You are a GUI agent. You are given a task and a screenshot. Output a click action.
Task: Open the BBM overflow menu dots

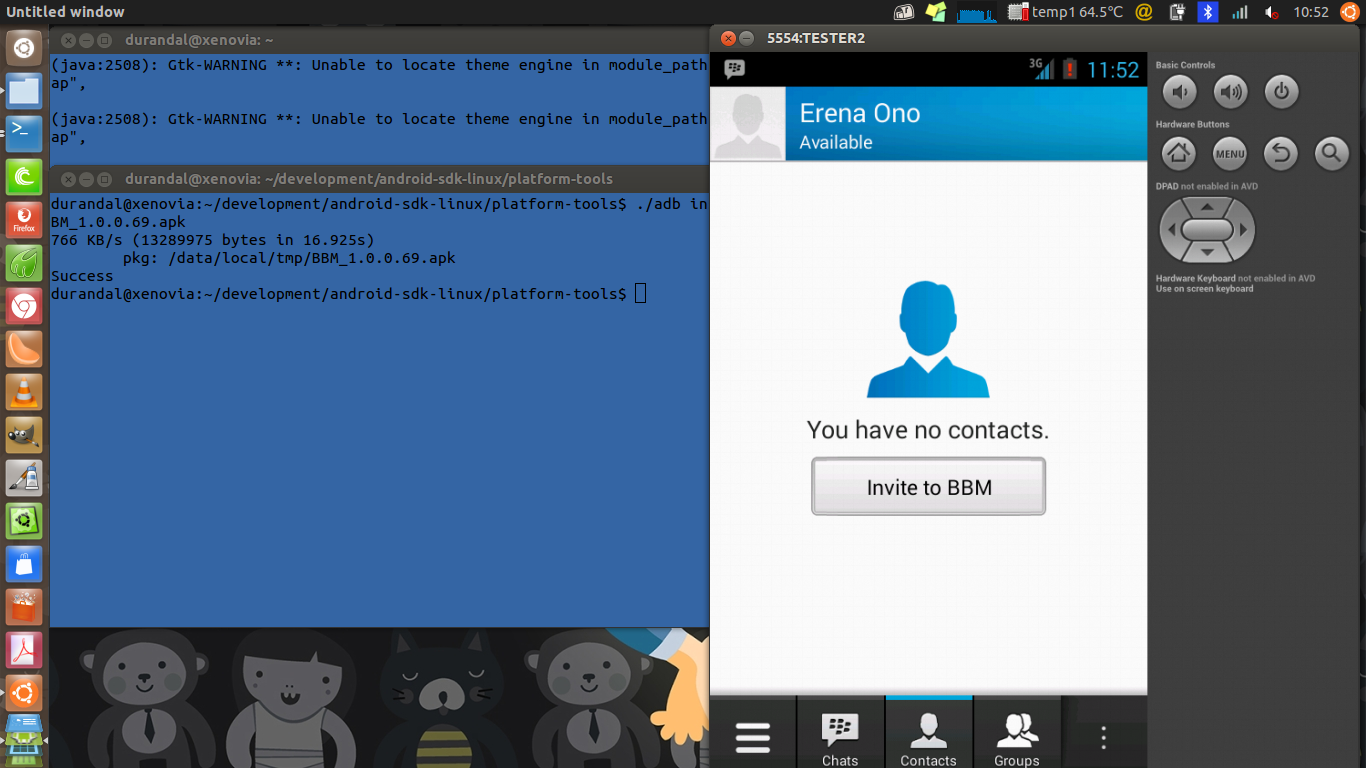(x=1104, y=738)
